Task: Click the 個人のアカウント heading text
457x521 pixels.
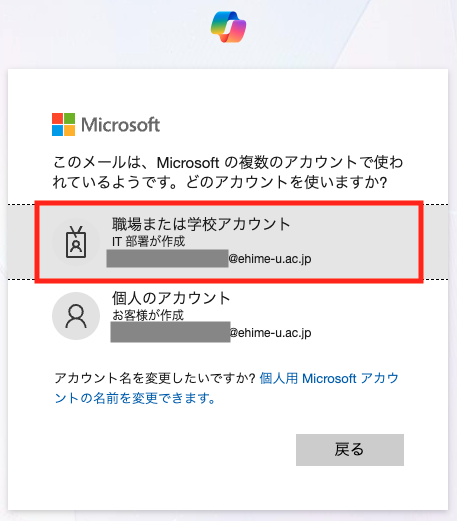Action: coord(171,298)
